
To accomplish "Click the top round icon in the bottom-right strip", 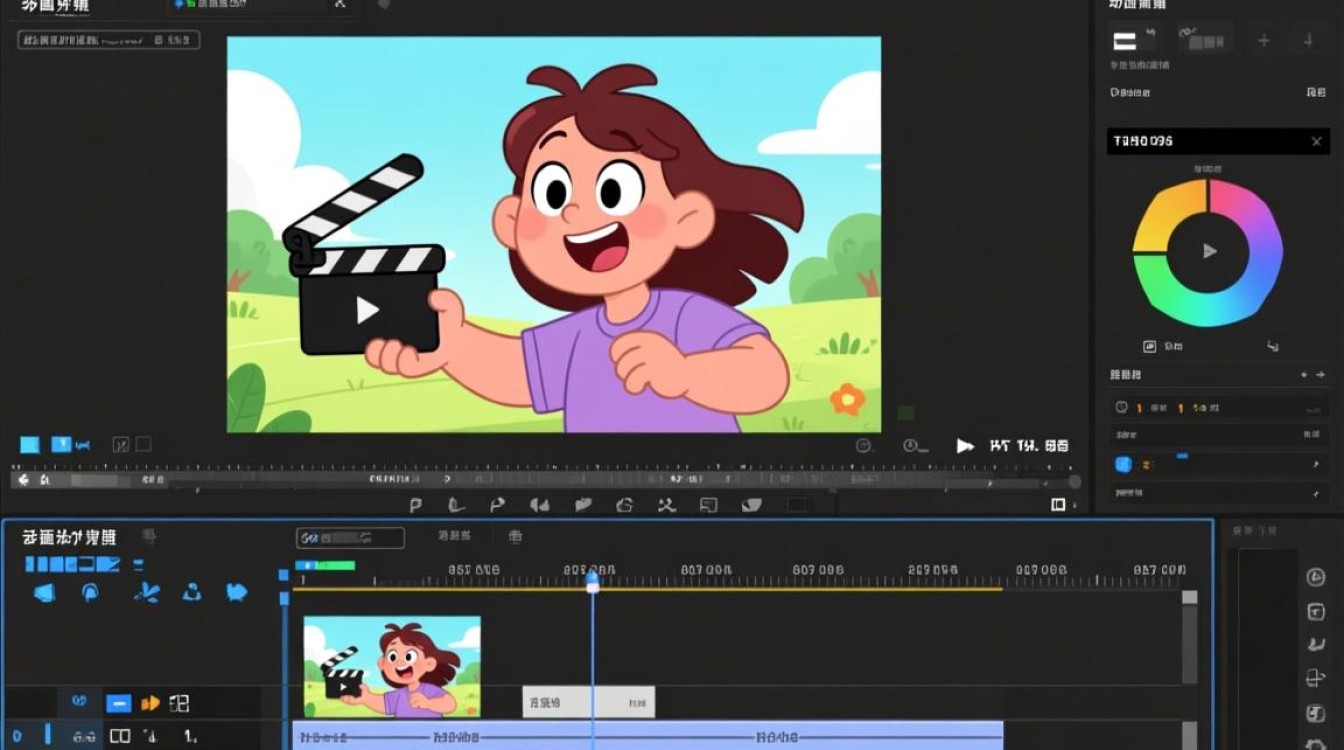I will [x=1316, y=577].
